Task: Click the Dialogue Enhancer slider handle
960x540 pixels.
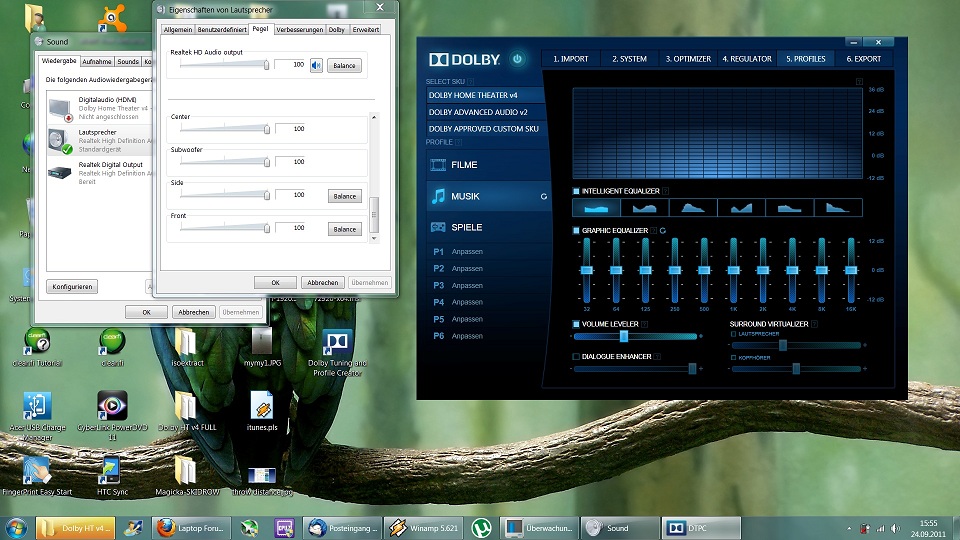Action: coord(692,368)
